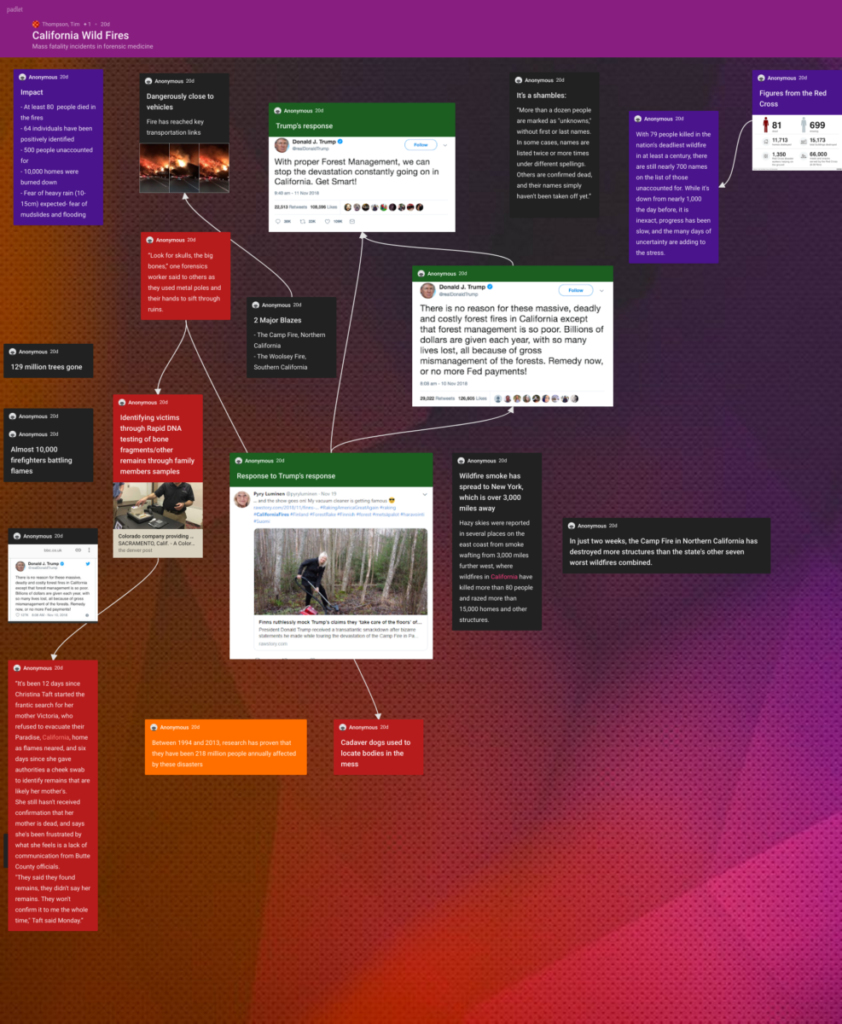Click 'California' link in Christina Taft post
This screenshot has height=1024, width=842.
click(56, 737)
